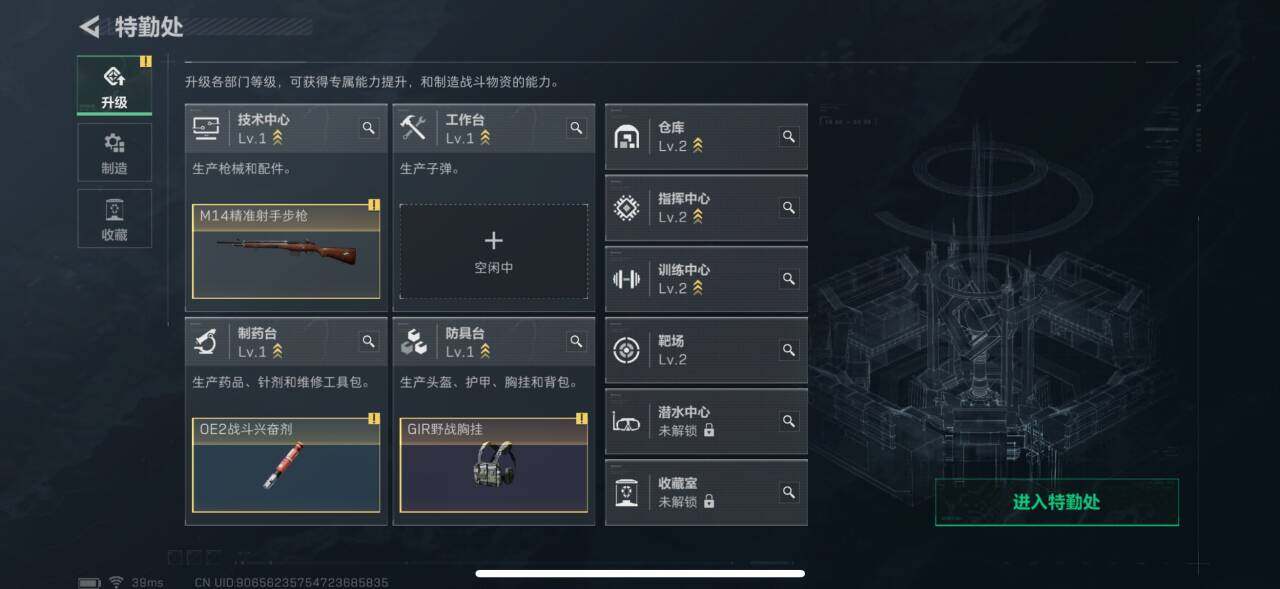
Task: Open magnifier details for 工作台
Action: click(576, 128)
